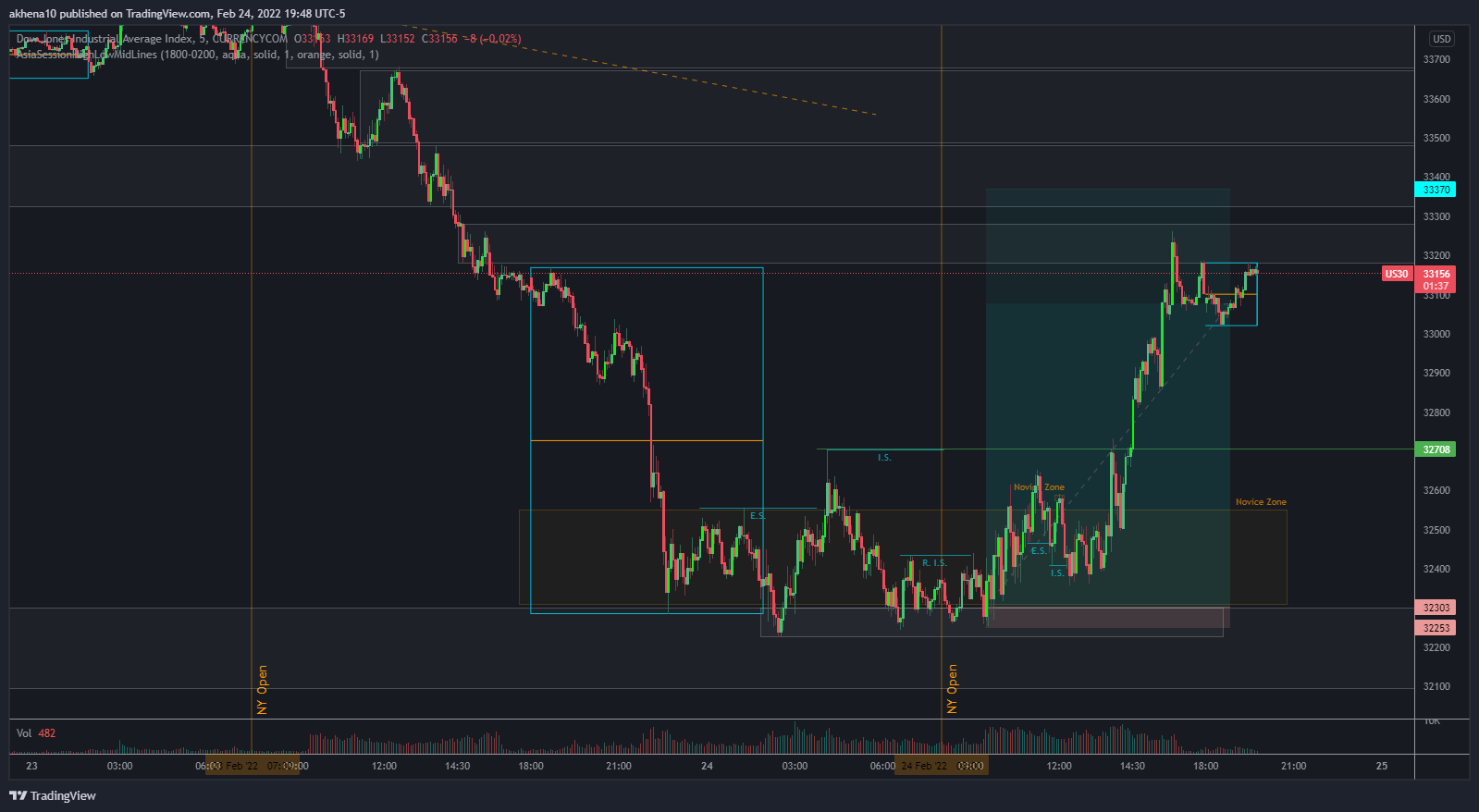
Task: Click the 33600 price axis value
Action: pyautogui.click(x=1436, y=99)
